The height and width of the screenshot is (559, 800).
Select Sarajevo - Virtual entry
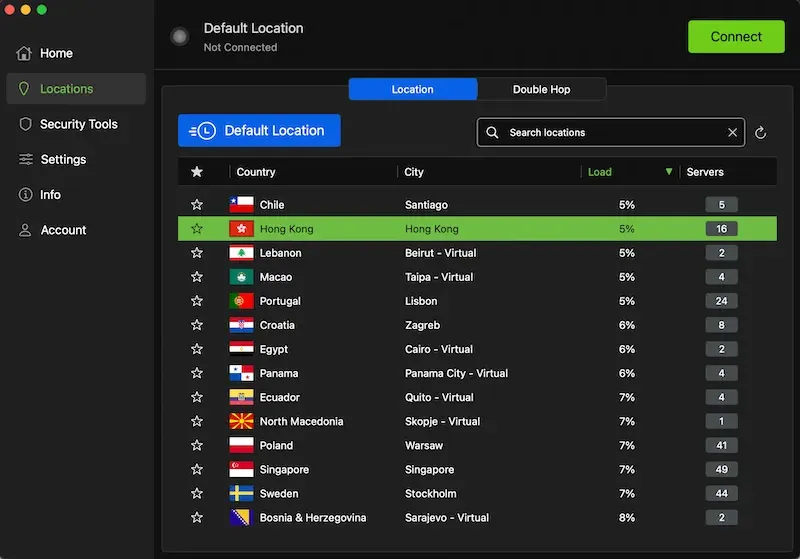coord(447,518)
